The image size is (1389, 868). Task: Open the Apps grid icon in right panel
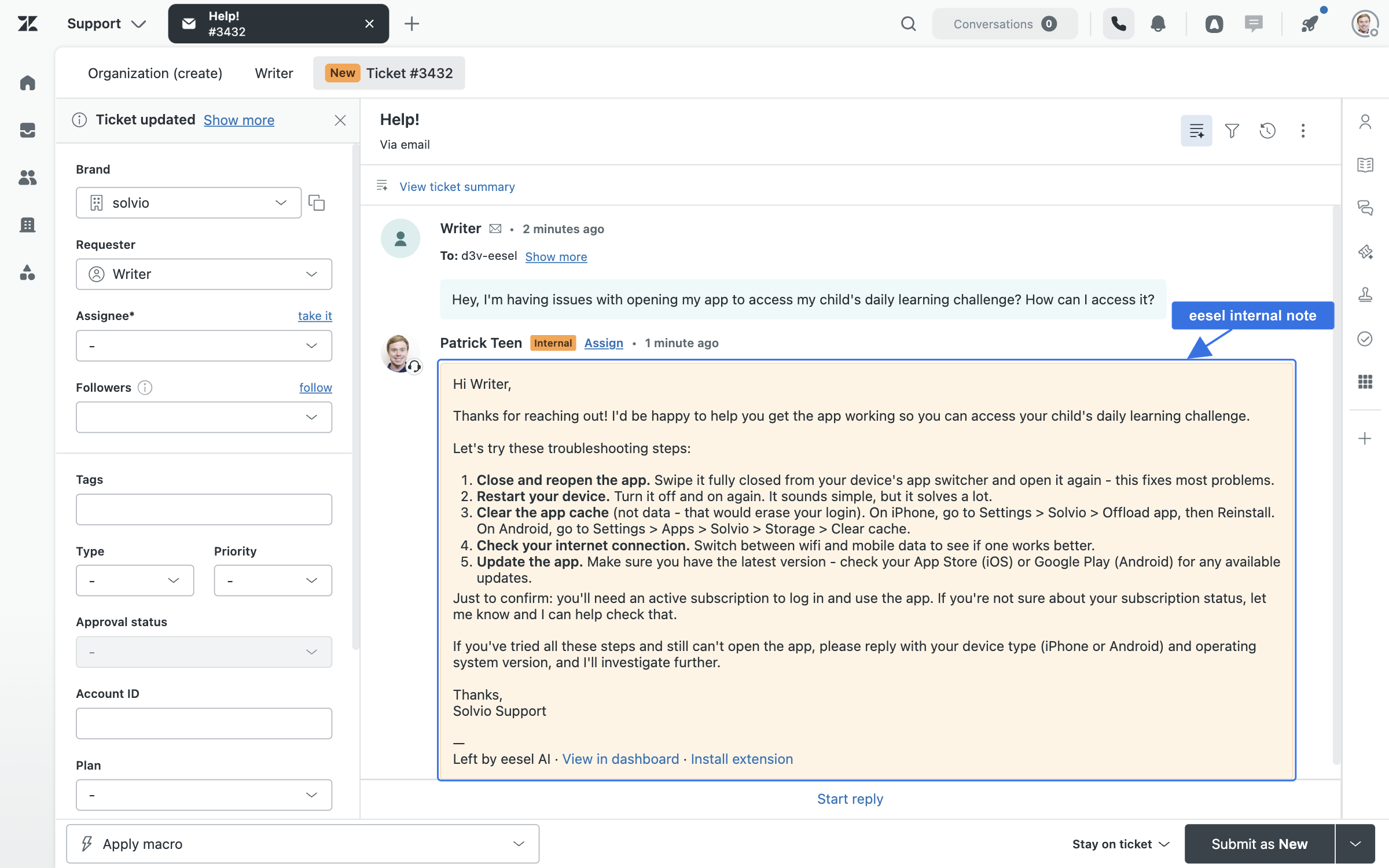[x=1365, y=381]
